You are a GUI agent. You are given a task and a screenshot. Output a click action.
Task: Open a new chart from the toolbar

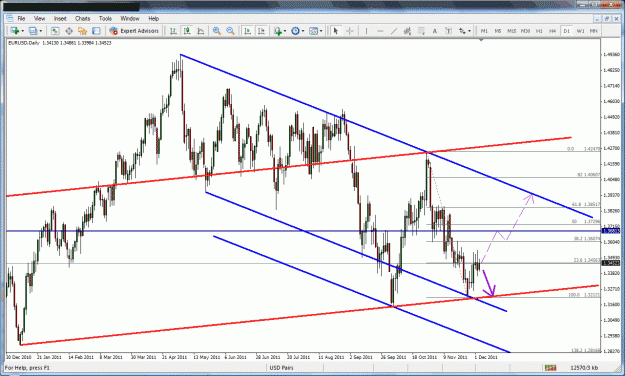click(x=15, y=31)
